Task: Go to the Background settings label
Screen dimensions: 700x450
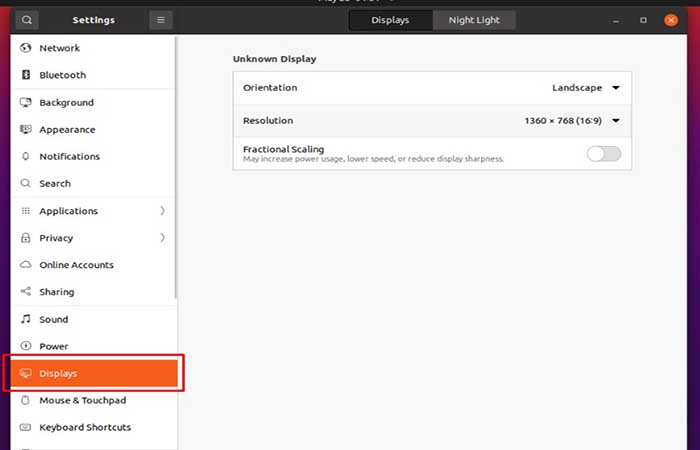Action: coord(67,103)
